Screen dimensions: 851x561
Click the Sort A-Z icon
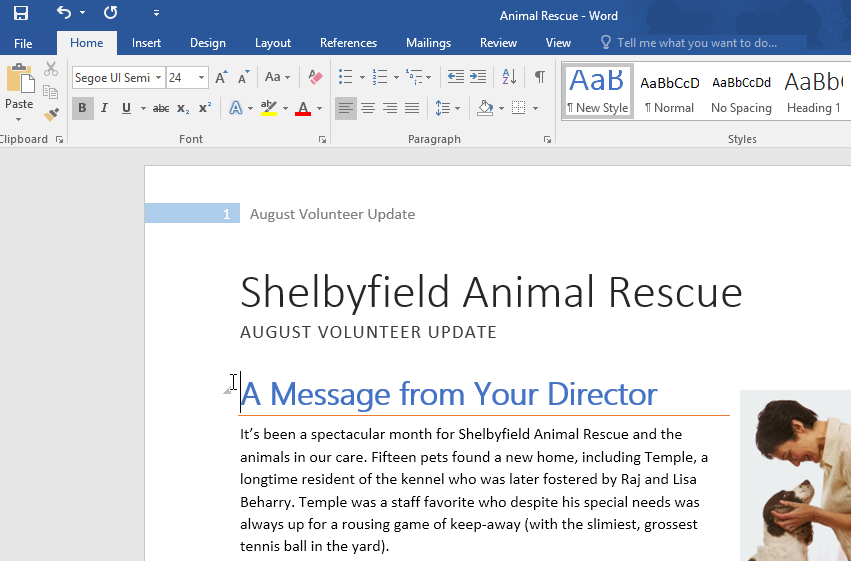[509, 77]
